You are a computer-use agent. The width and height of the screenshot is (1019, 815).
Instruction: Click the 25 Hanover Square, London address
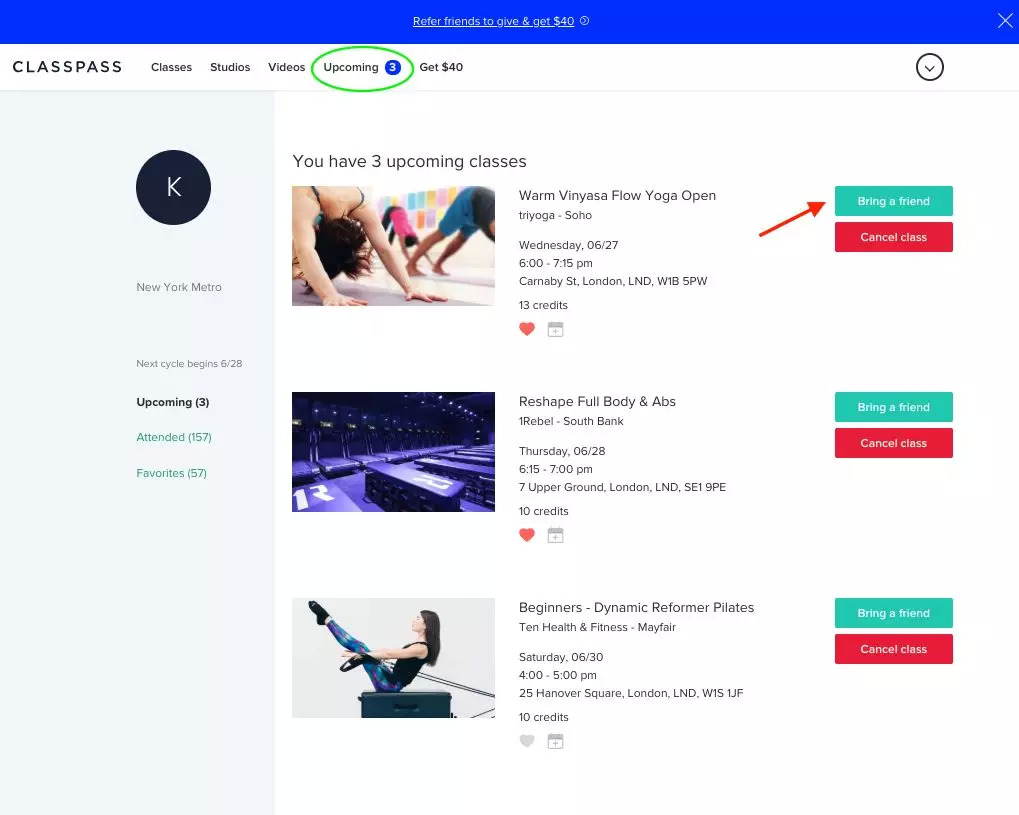tap(631, 693)
